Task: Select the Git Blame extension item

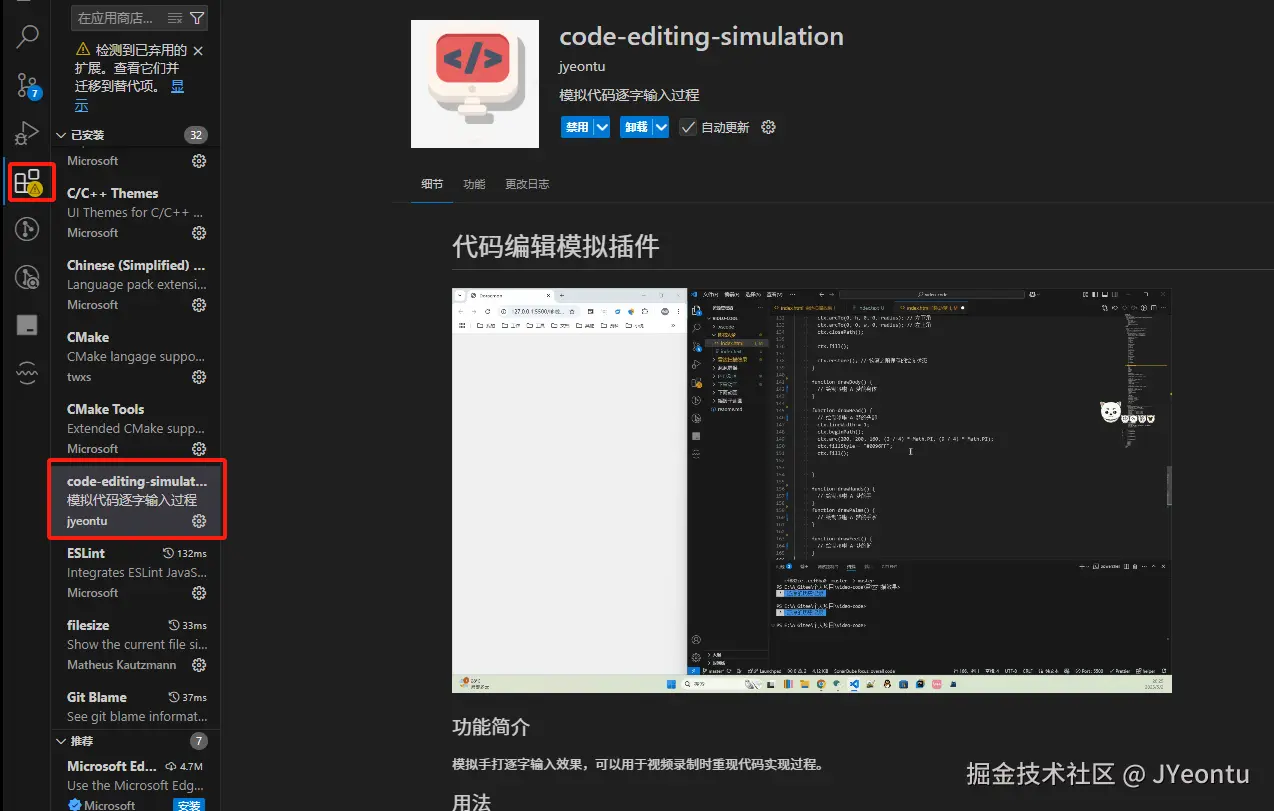Action: pyautogui.click(x=137, y=707)
